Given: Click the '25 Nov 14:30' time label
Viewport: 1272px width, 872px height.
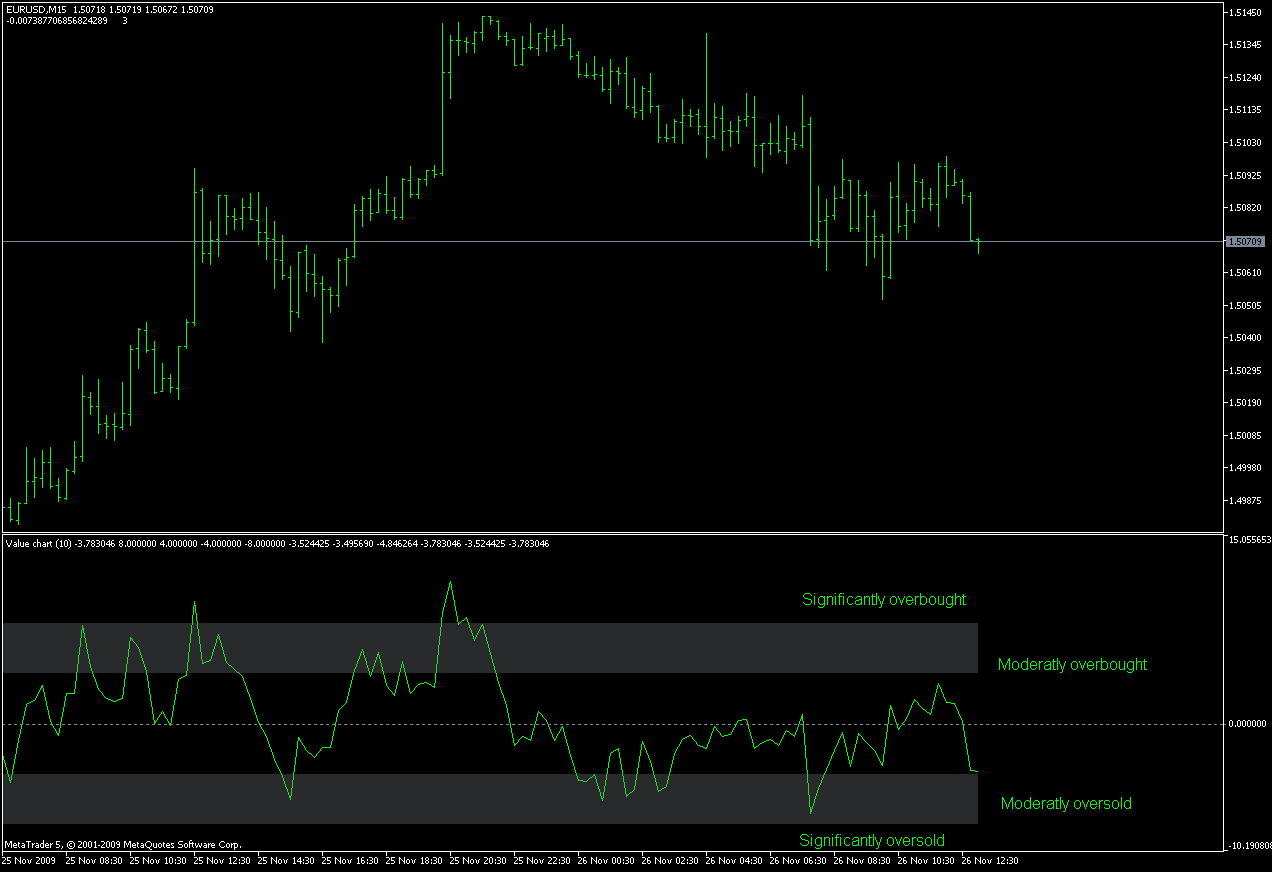Looking at the screenshot, I should (x=287, y=860).
